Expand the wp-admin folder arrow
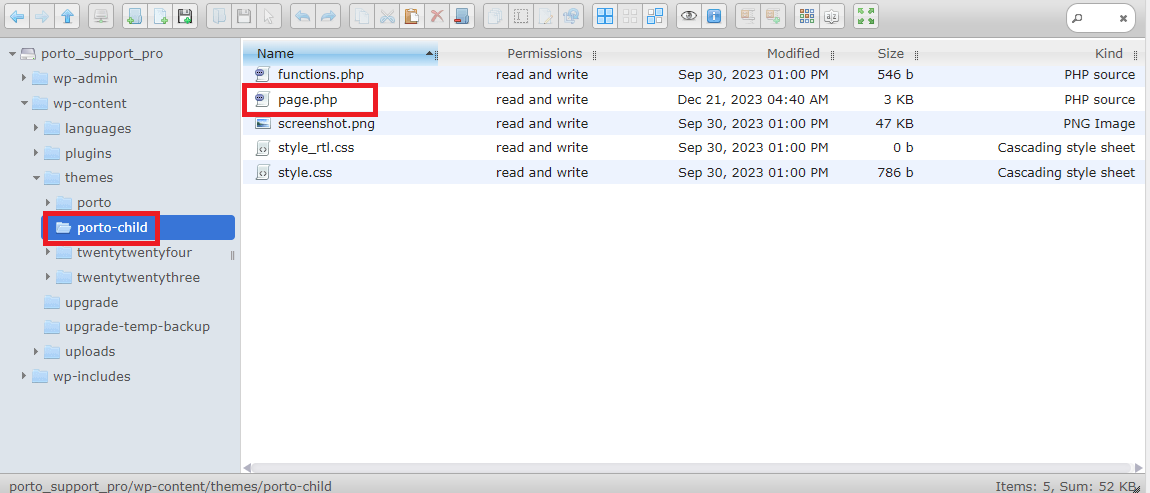This screenshot has height=493, width=1150. tap(24, 78)
